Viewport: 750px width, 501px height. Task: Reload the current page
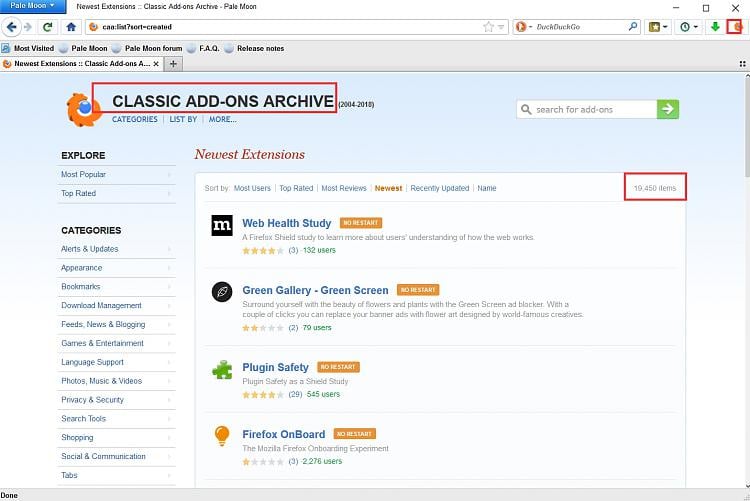coord(47,27)
